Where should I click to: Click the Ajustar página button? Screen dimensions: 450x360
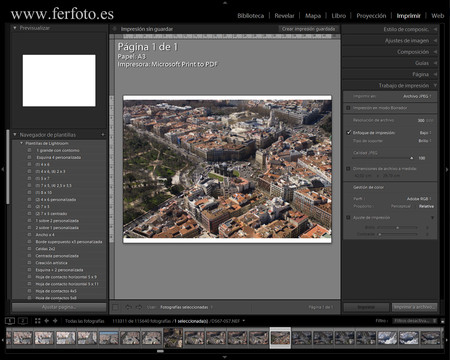(59, 307)
